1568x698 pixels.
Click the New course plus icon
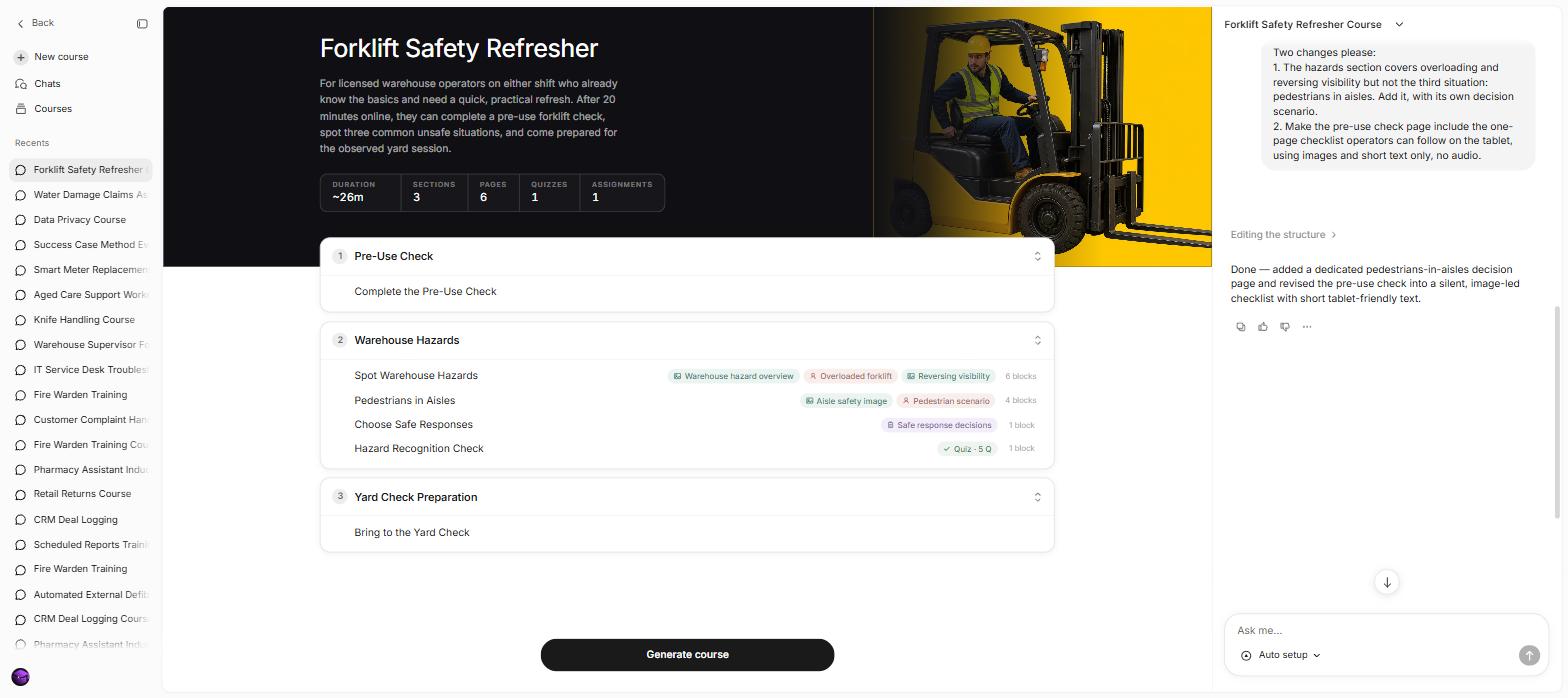click(20, 57)
